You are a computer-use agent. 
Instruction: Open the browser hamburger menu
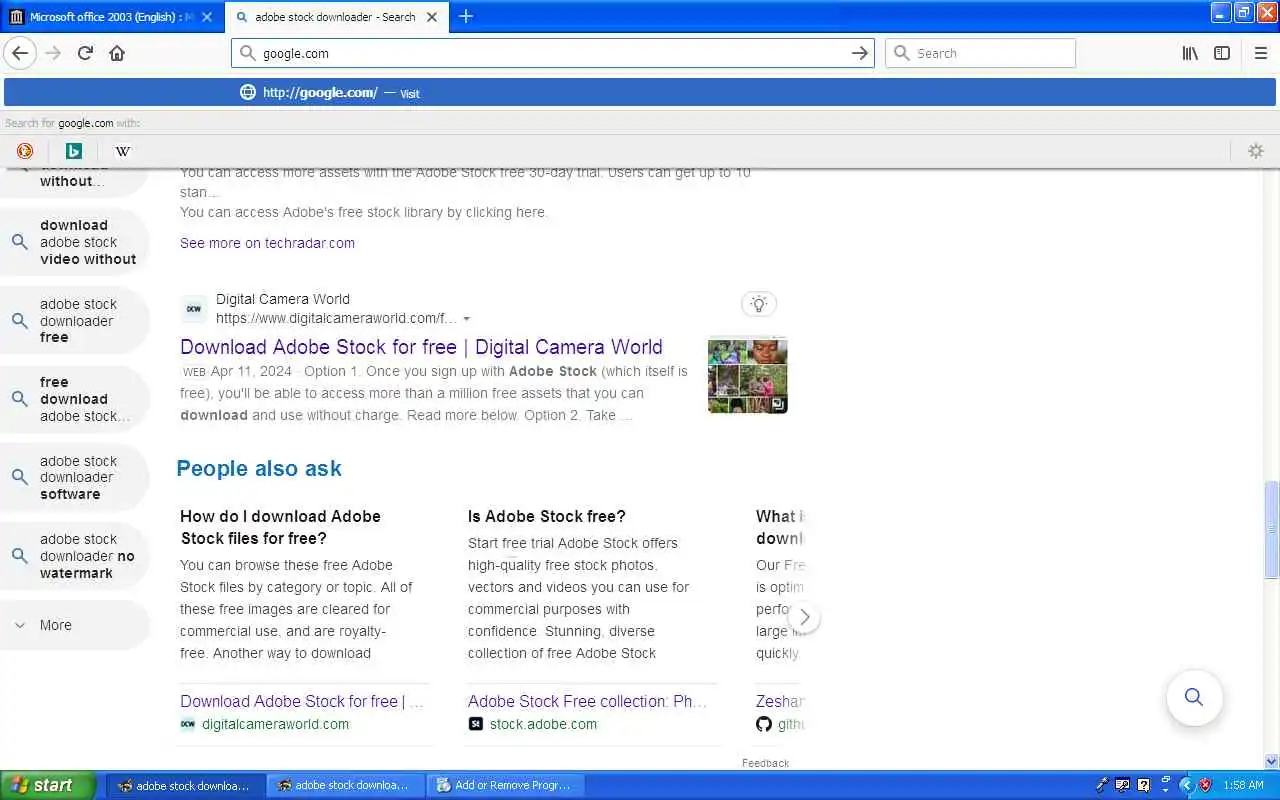click(x=1260, y=53)
